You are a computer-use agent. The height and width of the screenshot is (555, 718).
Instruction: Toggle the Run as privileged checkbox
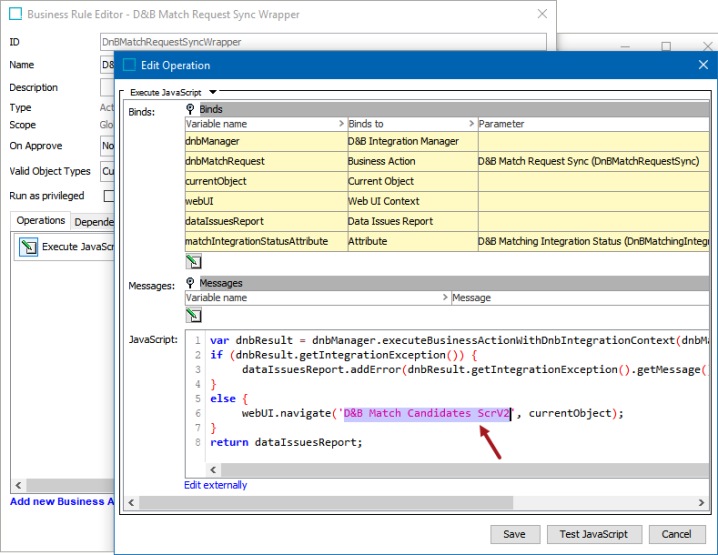(x=109, y=196)
